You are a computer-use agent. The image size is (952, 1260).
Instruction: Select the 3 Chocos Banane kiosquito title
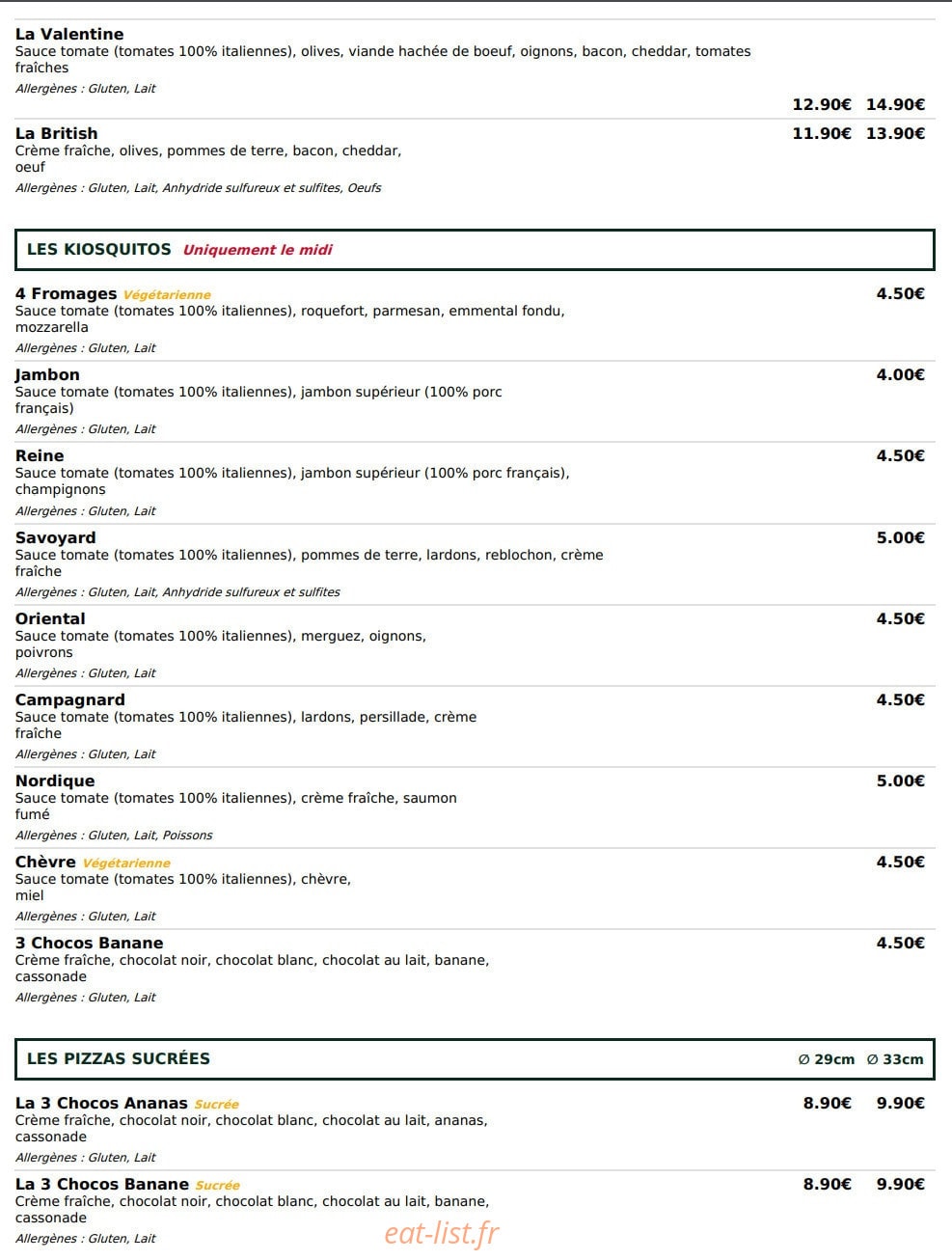pos(89,943)
